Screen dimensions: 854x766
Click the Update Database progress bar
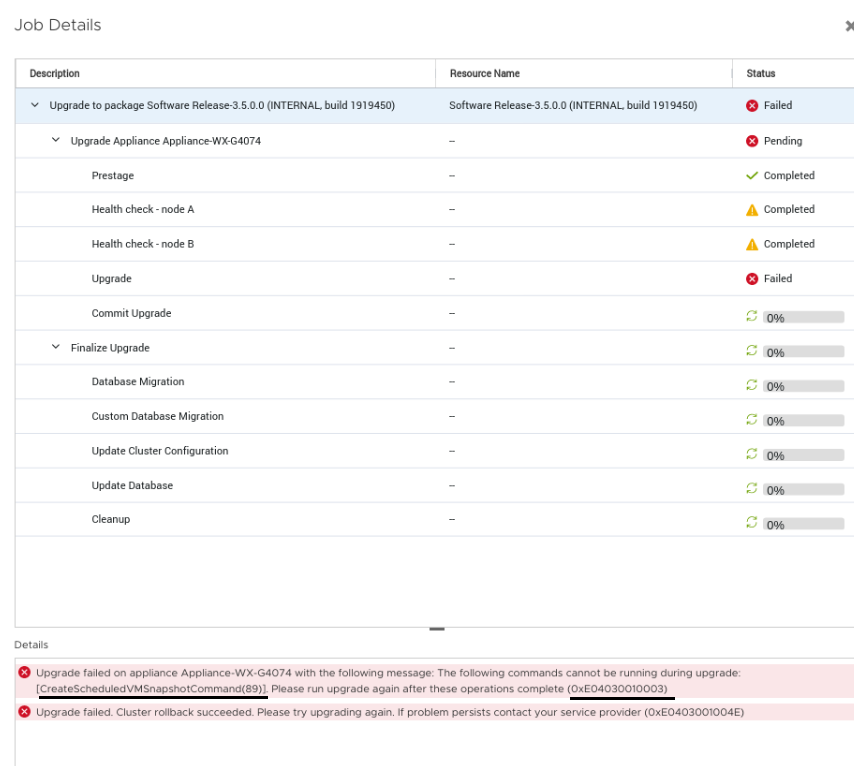coord(803,489)
